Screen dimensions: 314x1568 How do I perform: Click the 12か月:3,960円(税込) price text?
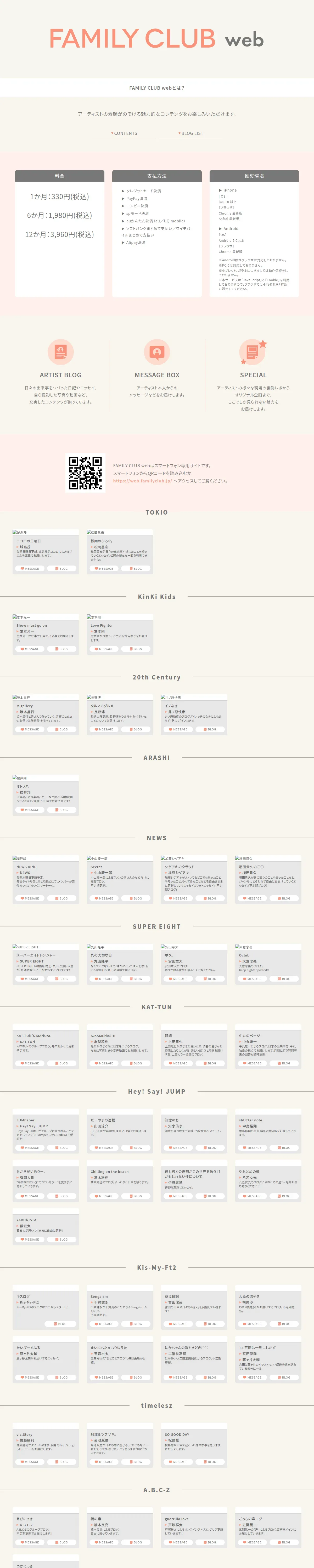[60, 234]
